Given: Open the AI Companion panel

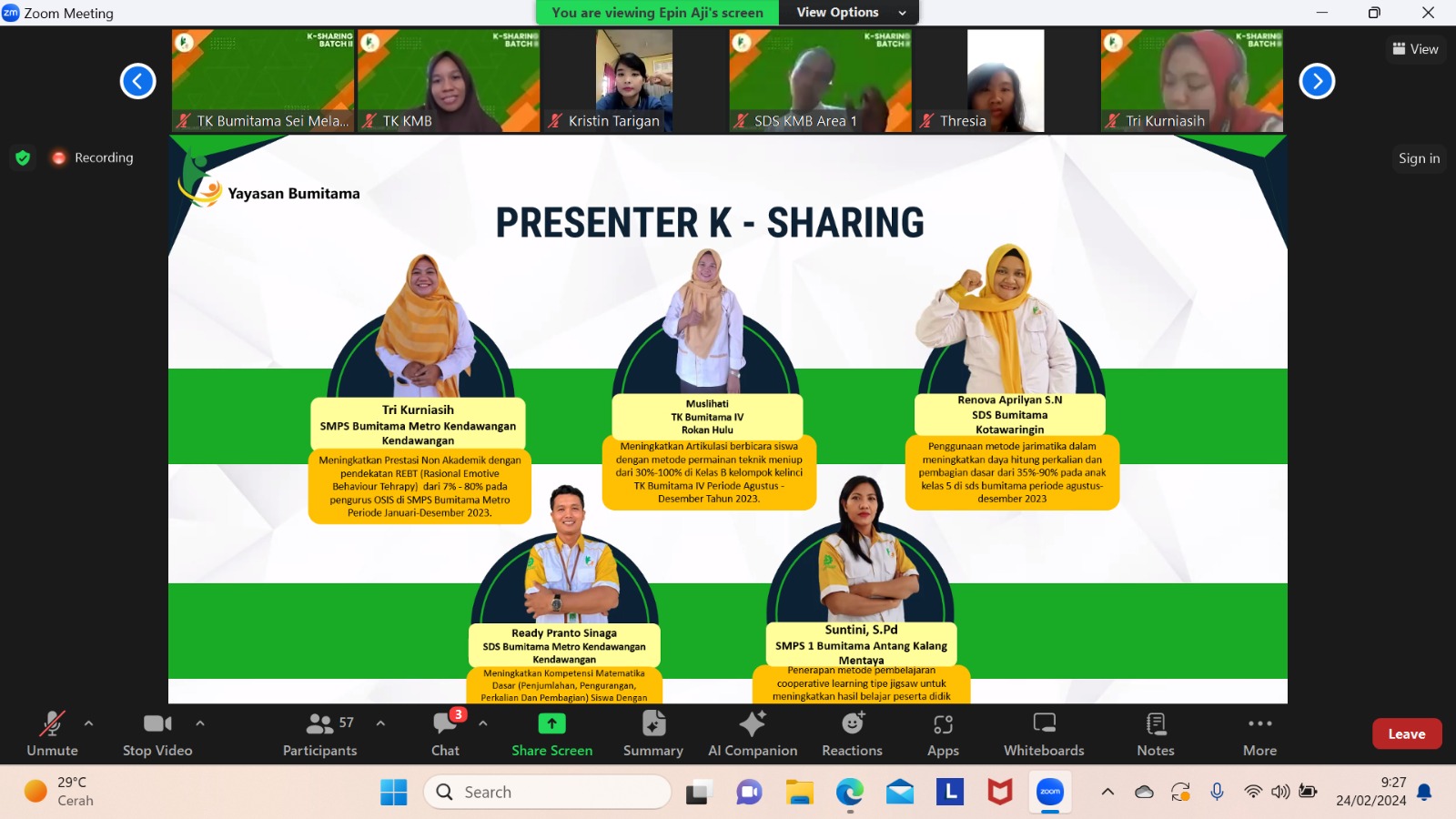Looking at the screenshot, I should click(753, 733).
